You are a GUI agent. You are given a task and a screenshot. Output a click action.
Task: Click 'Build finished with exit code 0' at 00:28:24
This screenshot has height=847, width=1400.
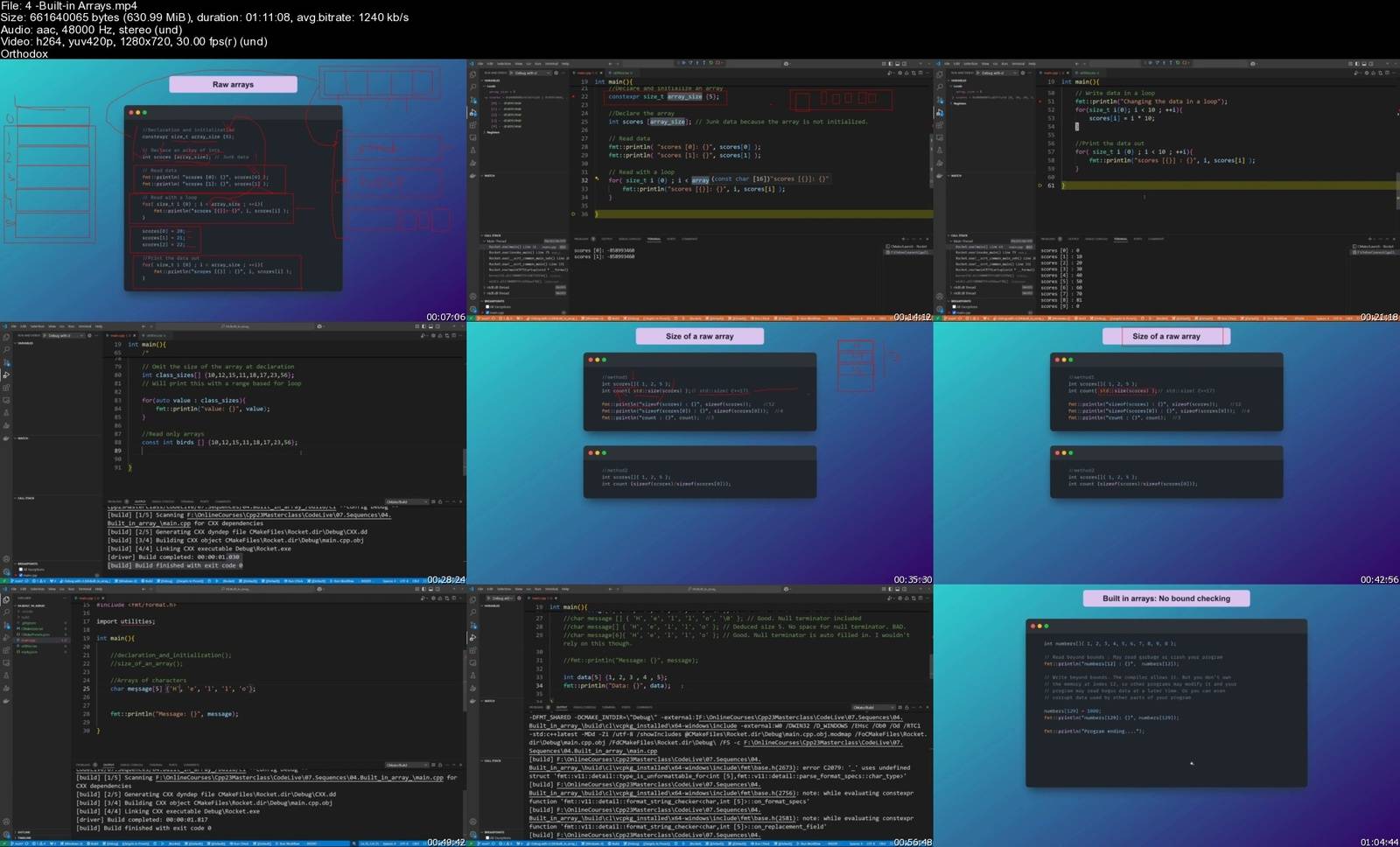pyautogui.click(x=175, y=565)
